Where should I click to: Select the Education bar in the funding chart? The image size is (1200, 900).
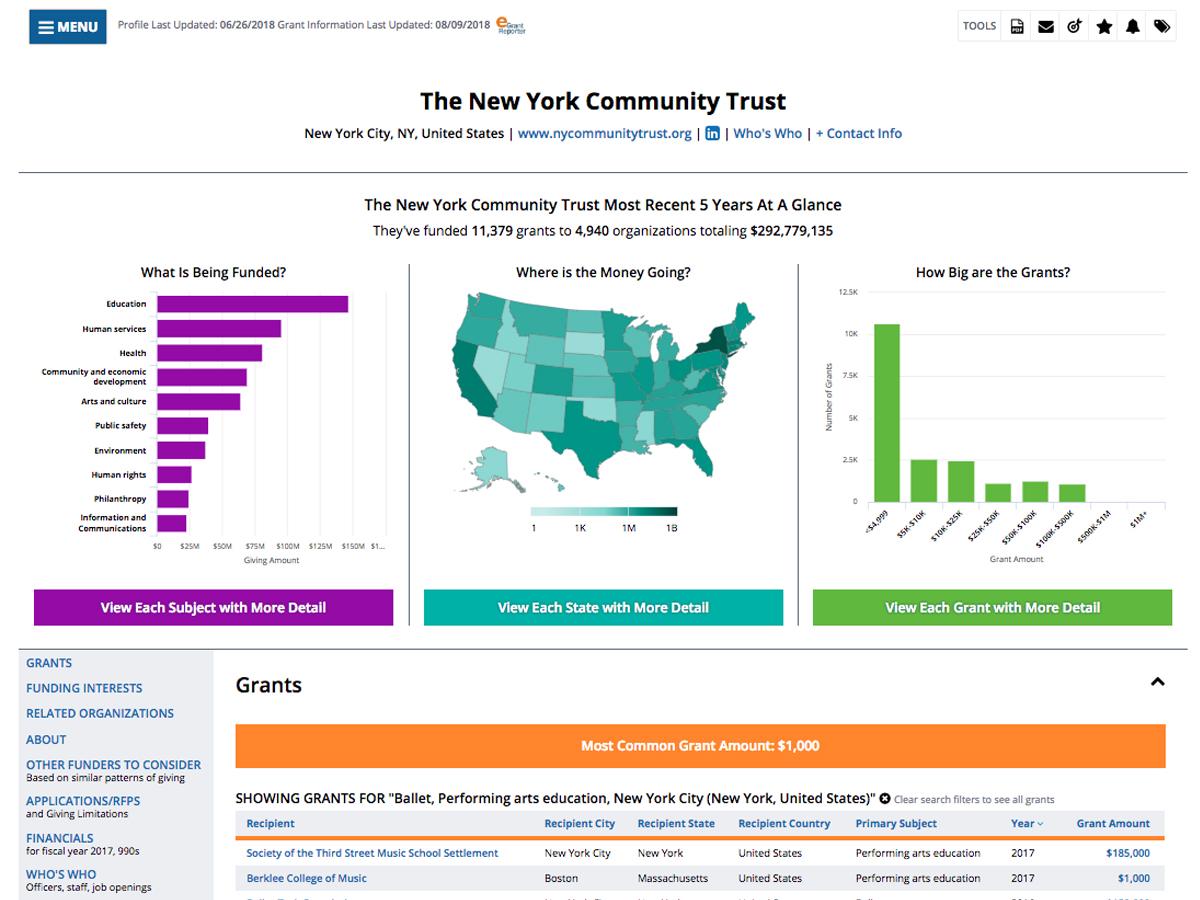pyautogui.click(x=252, y=304)
